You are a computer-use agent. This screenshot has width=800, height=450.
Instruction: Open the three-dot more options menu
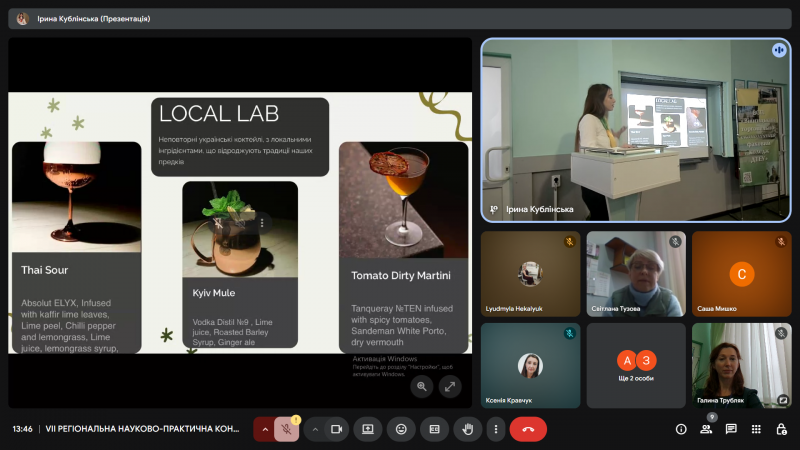pos(495,429)
